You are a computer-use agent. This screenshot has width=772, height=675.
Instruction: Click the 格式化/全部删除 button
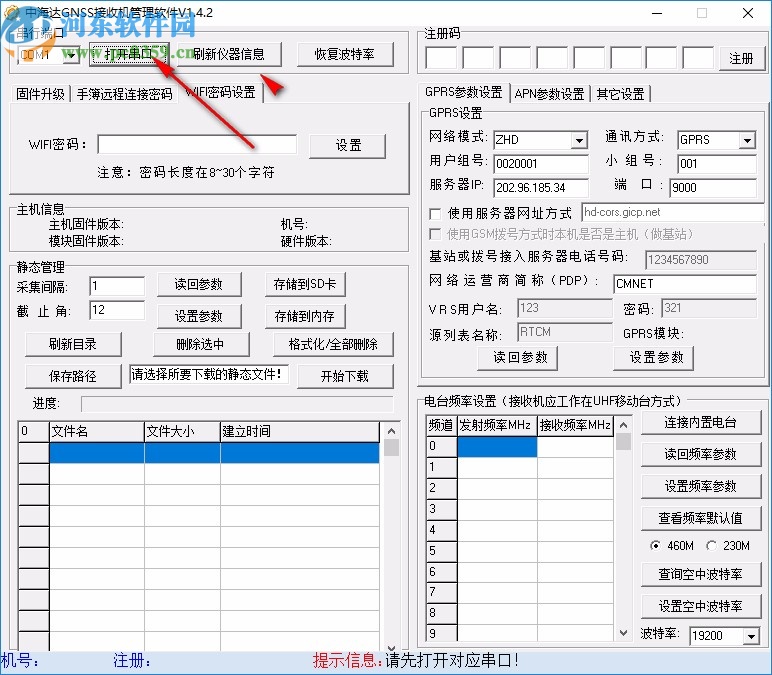(333, 344)
